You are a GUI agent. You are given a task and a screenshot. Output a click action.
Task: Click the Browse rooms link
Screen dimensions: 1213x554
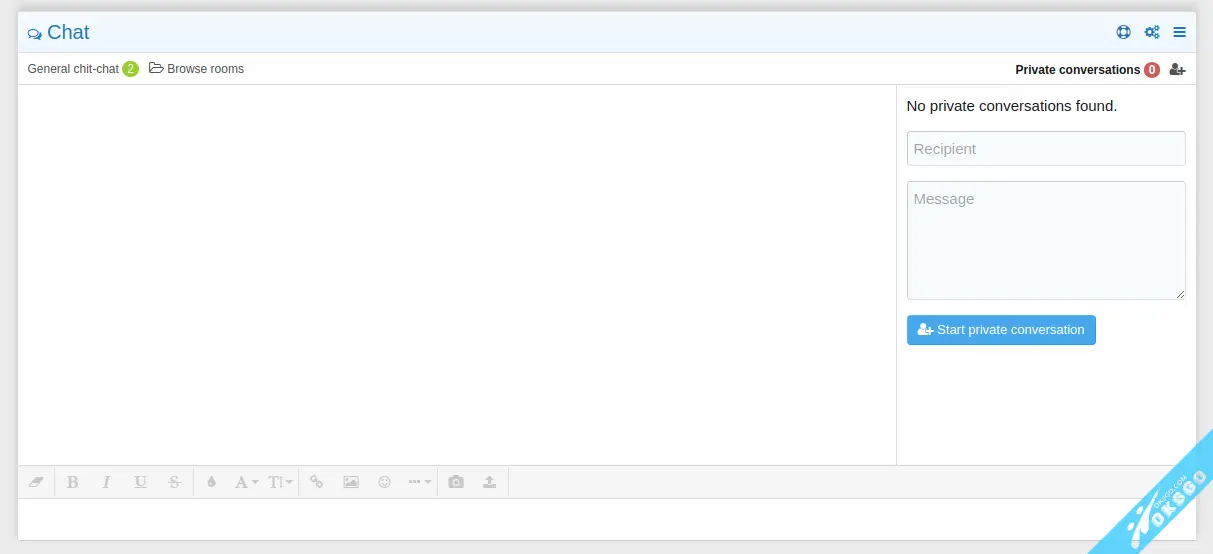pyautogui.click(x=197, y=69)
